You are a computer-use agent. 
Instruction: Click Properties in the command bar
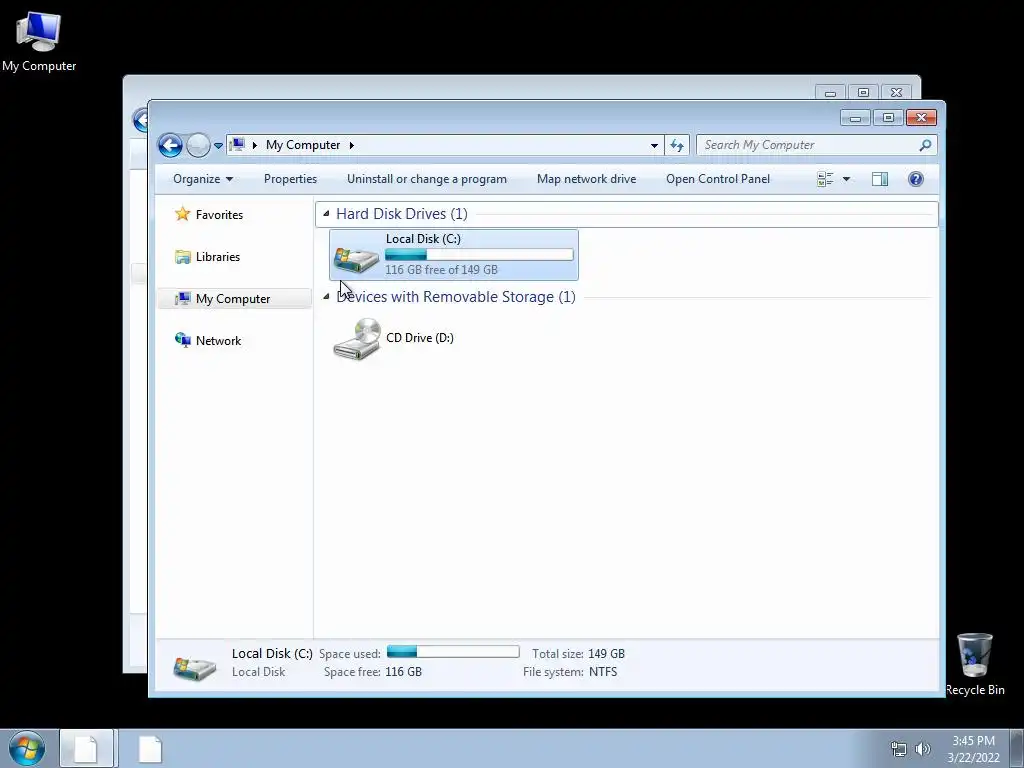290,179
